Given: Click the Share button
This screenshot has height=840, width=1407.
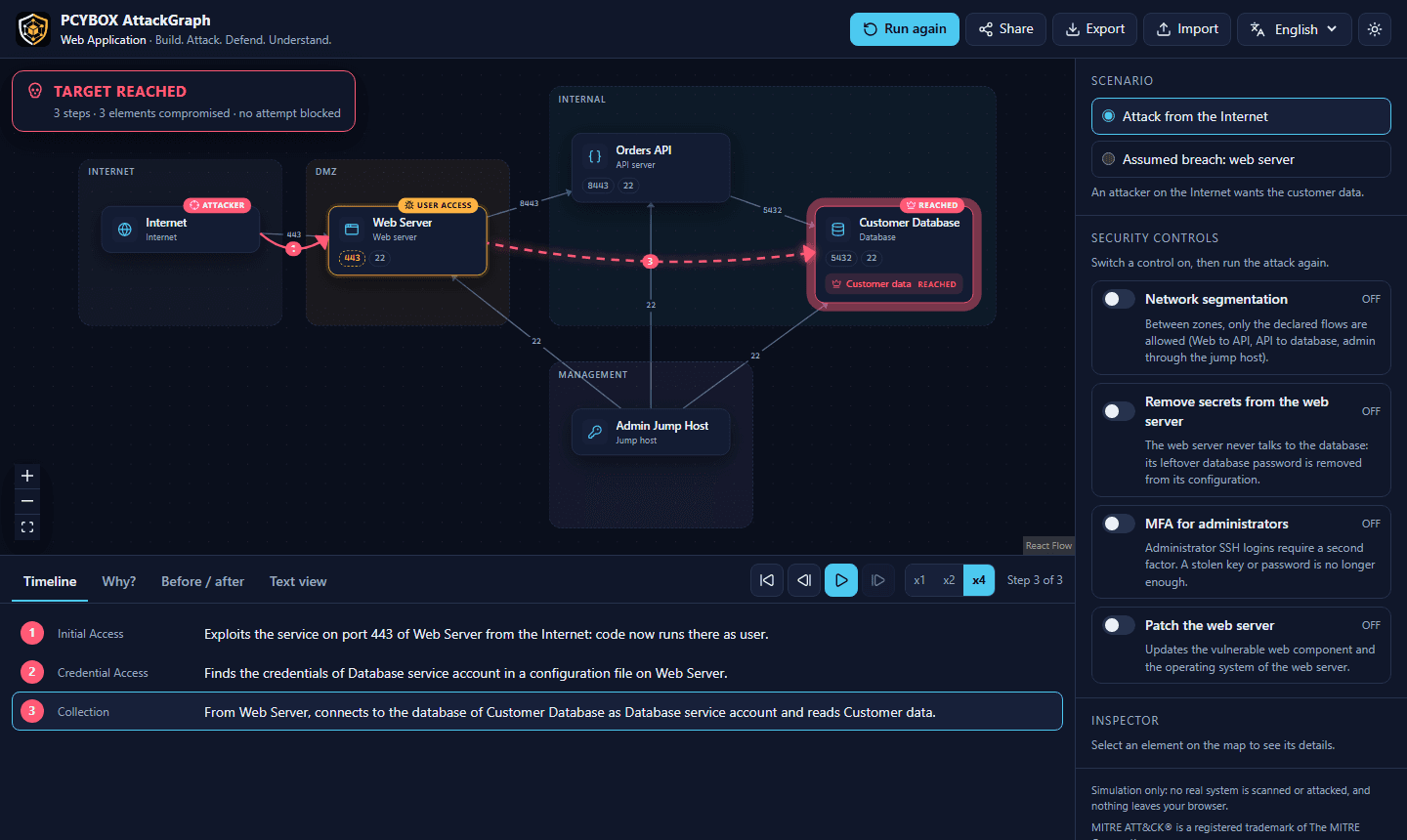Looking at the screenshot, I should 1006,29.
